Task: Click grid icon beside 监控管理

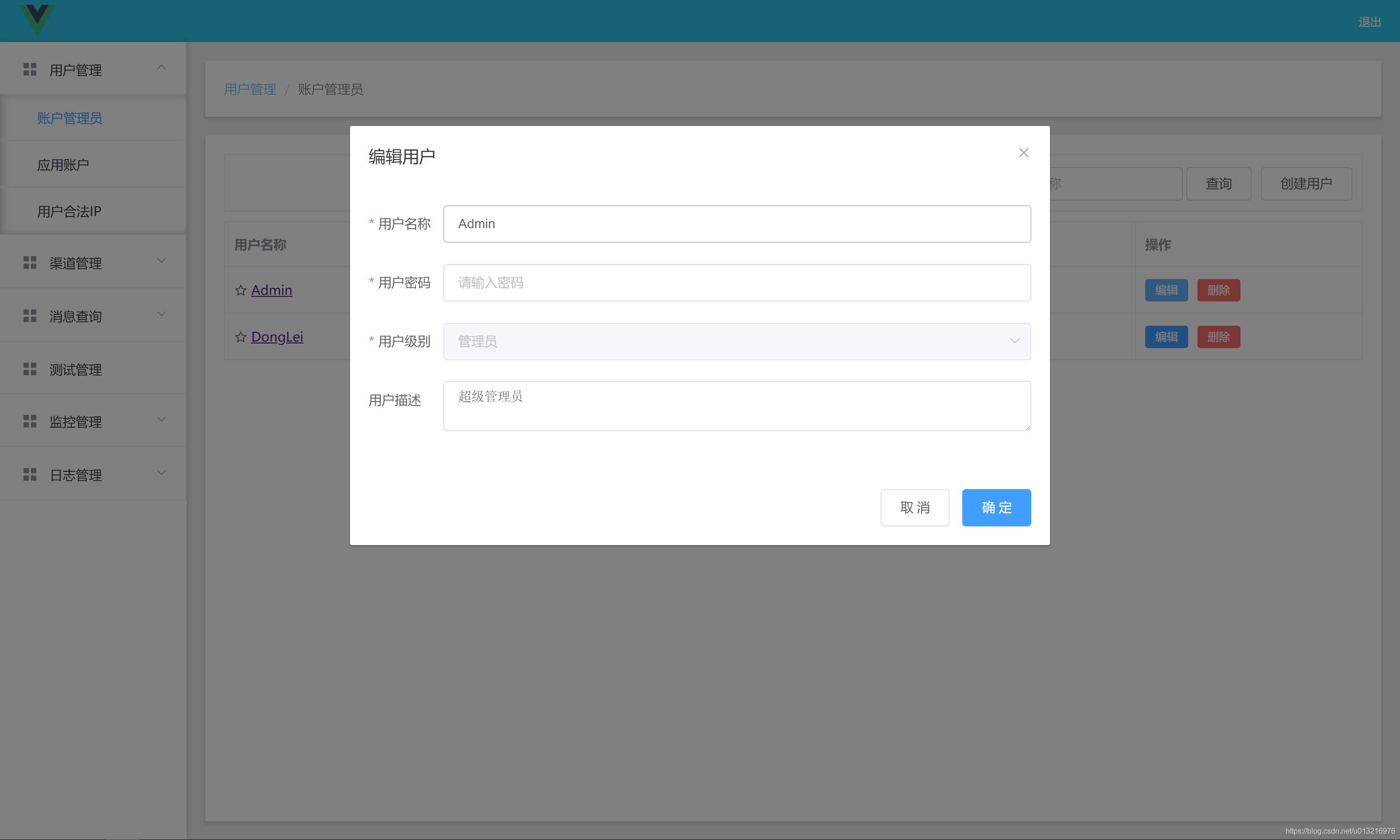Action: [29, 421]
